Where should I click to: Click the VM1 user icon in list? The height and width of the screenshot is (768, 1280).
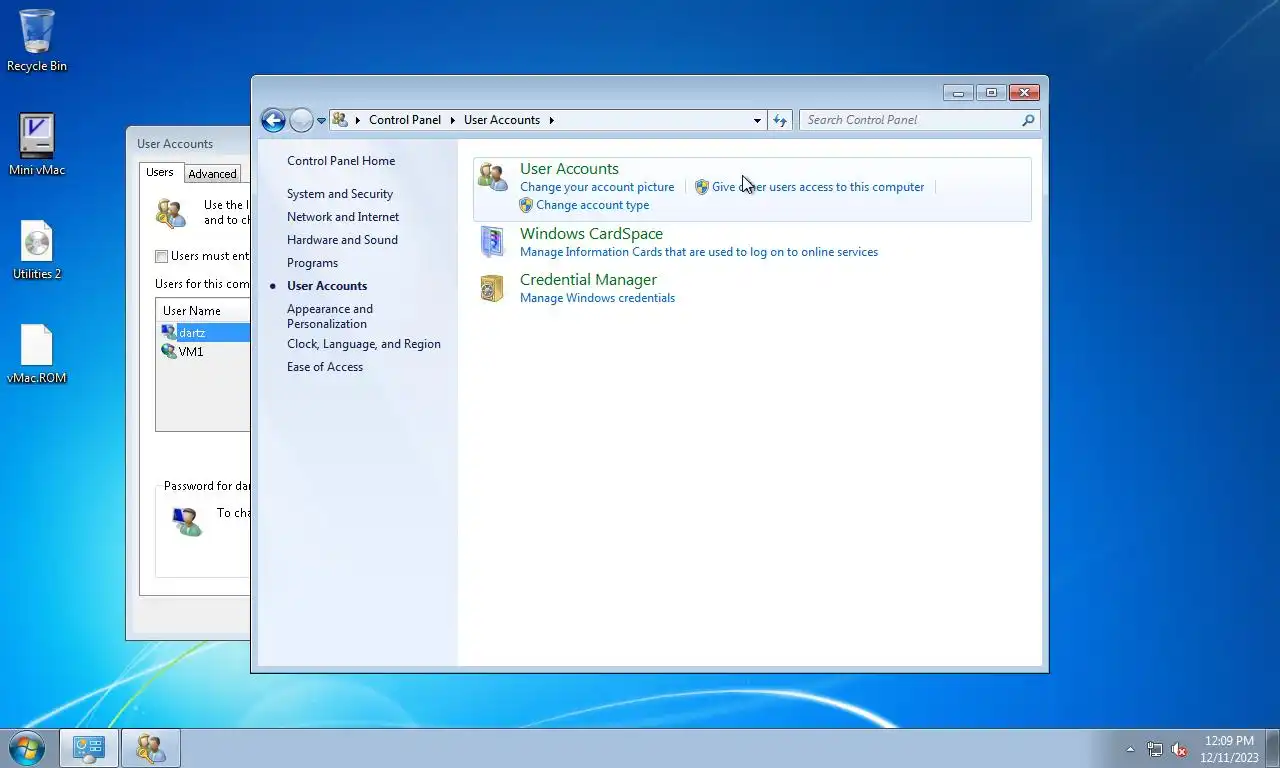click(x=169, y=351)
